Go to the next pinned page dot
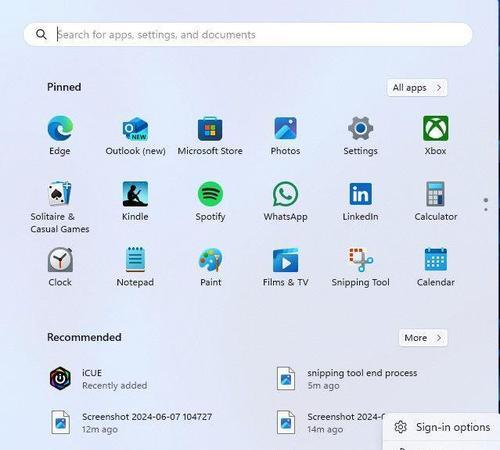500x450 pixels. 486,210
